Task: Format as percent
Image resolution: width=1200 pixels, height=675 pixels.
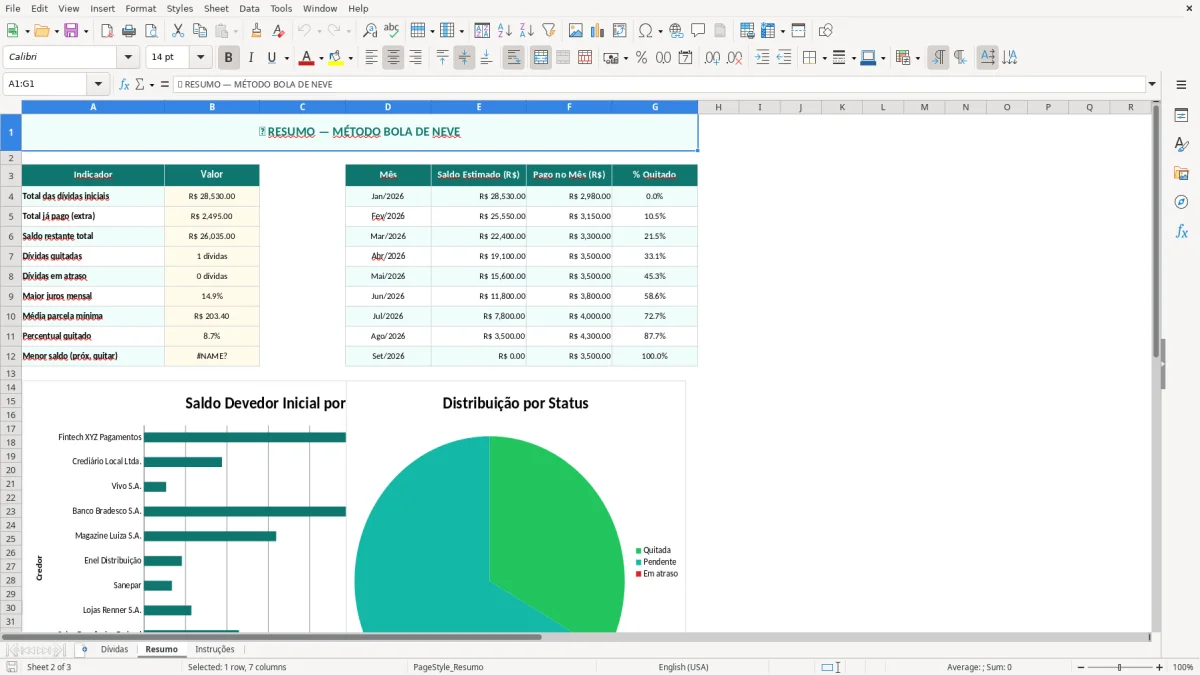Action: 641,58
